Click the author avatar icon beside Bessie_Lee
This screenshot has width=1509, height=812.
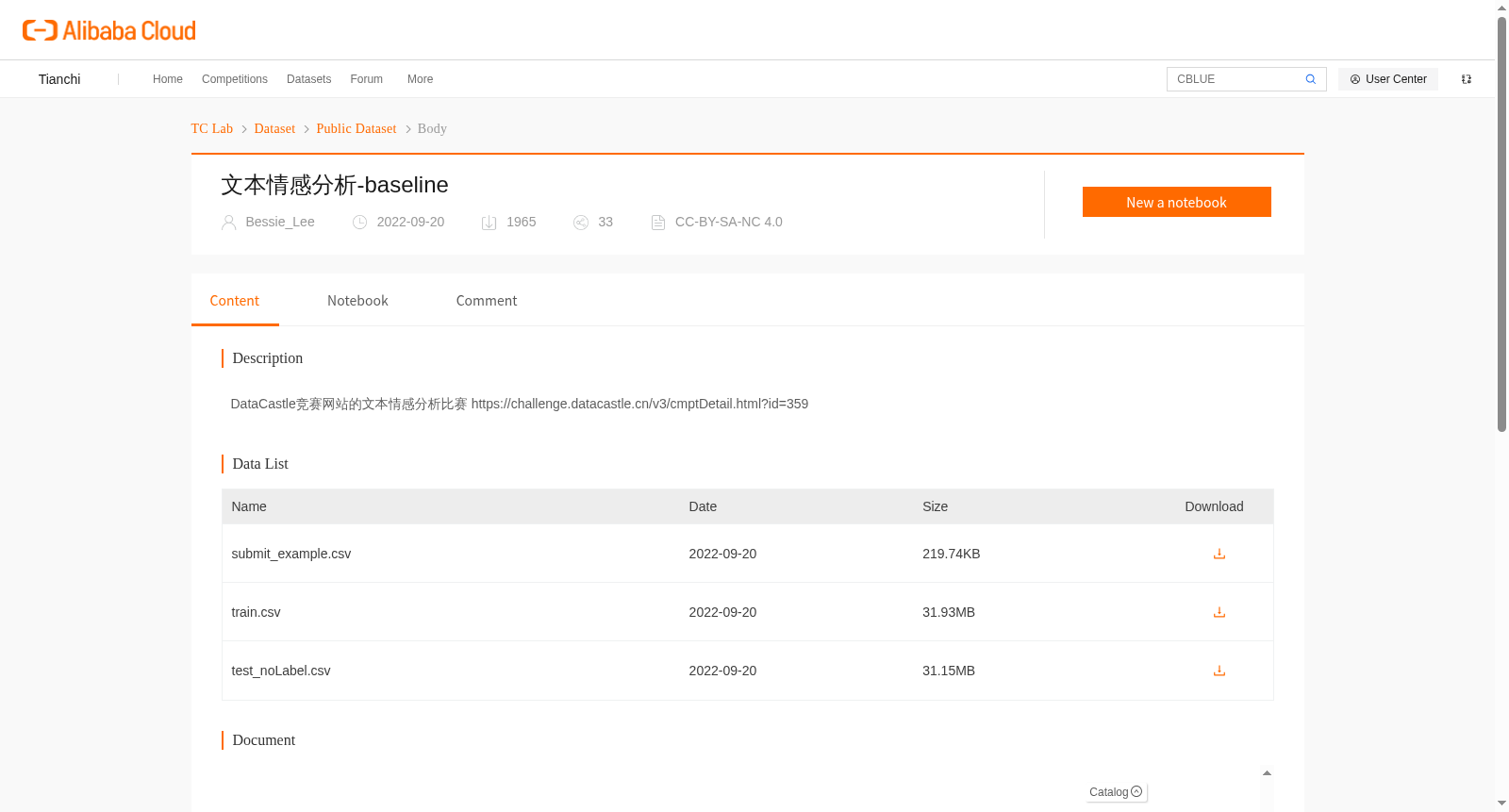point(228,223)
